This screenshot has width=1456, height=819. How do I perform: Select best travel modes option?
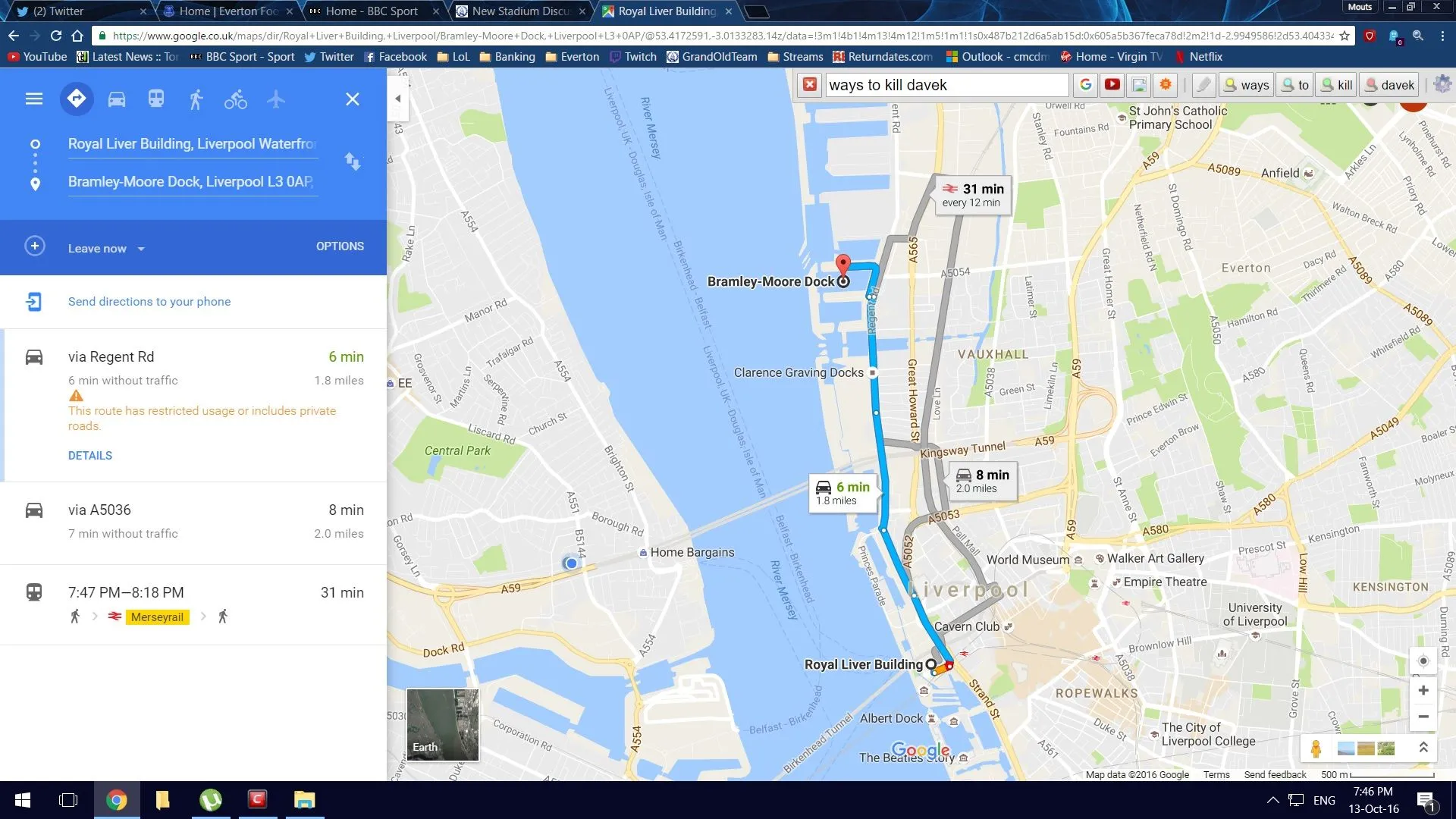(x=77, y=99)
